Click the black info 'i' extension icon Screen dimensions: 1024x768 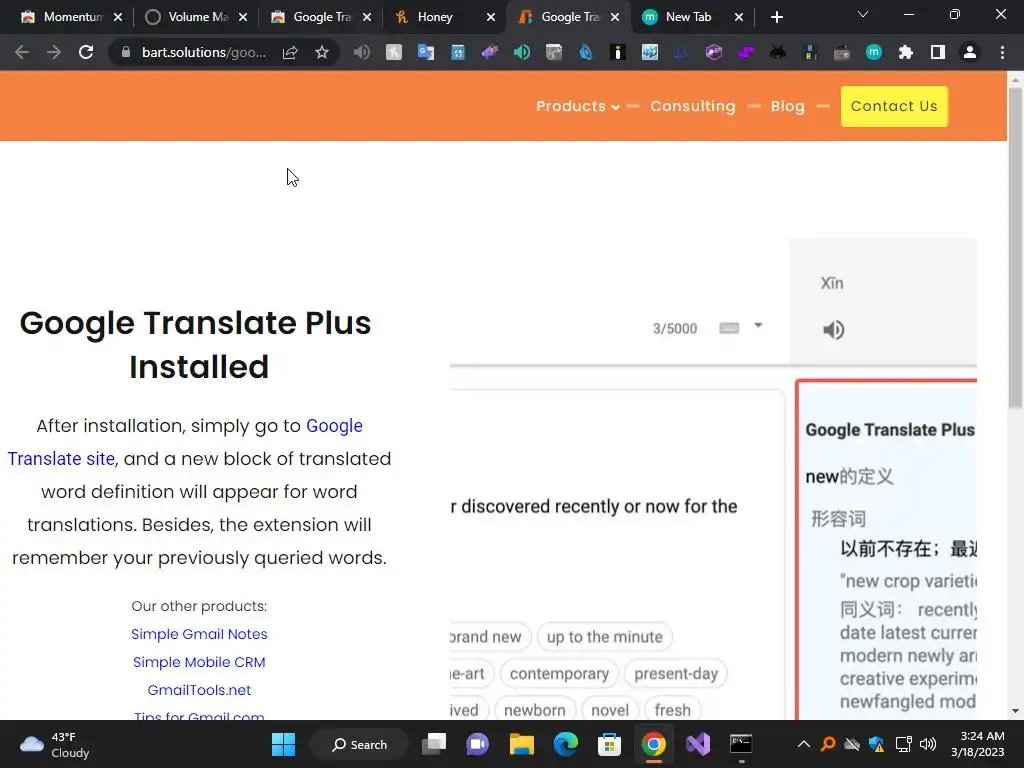[x=618, y=52]
